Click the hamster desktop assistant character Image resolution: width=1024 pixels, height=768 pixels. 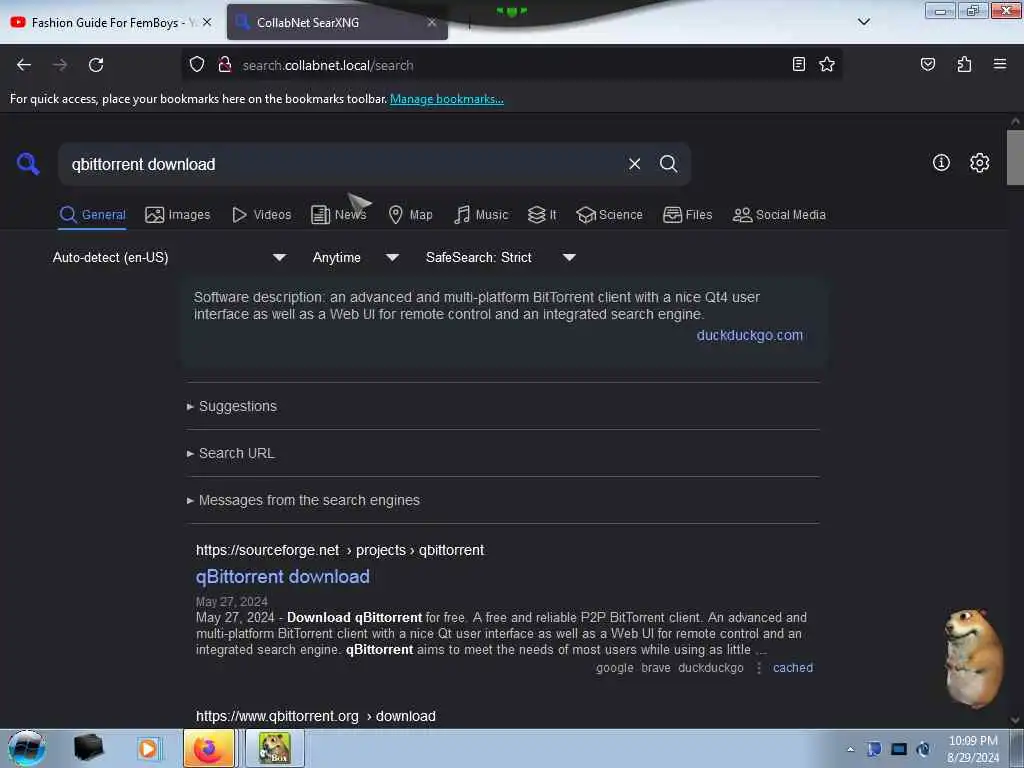[x=974, y=658]
